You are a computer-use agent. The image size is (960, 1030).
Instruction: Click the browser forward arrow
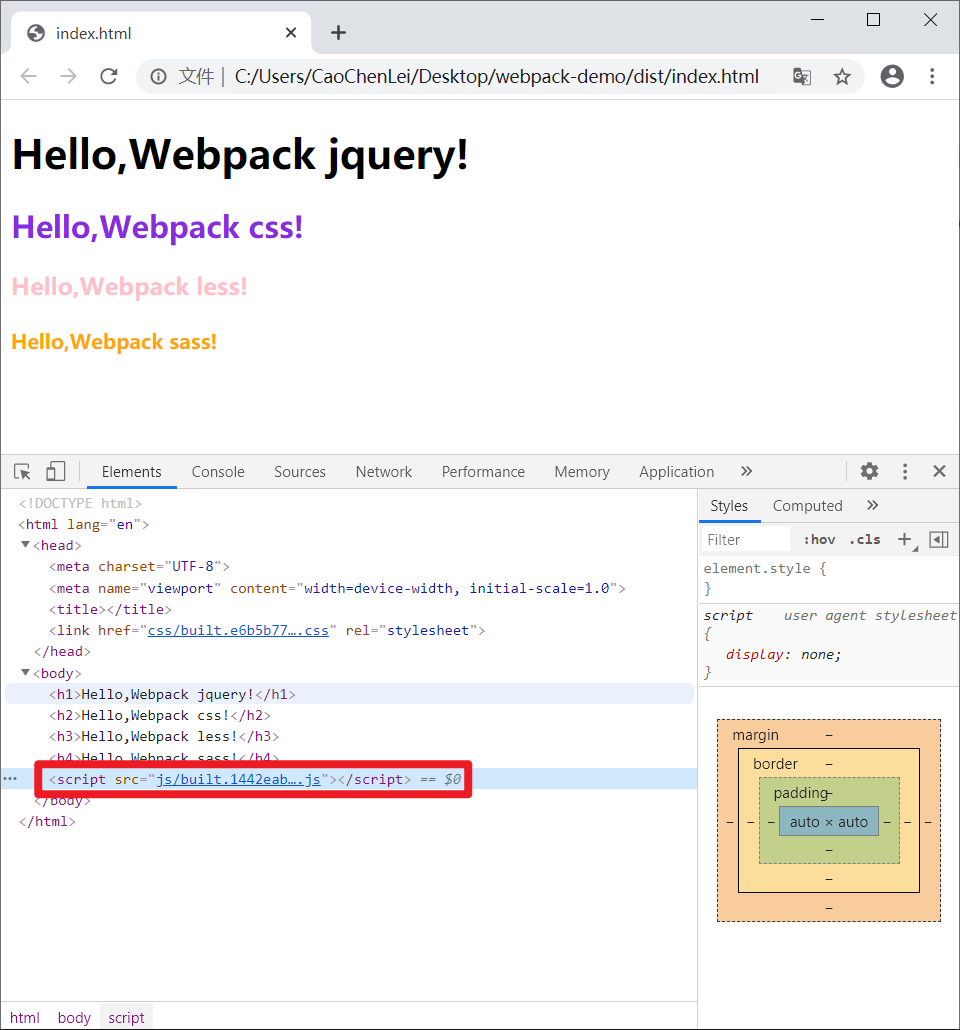pos(68,76)
